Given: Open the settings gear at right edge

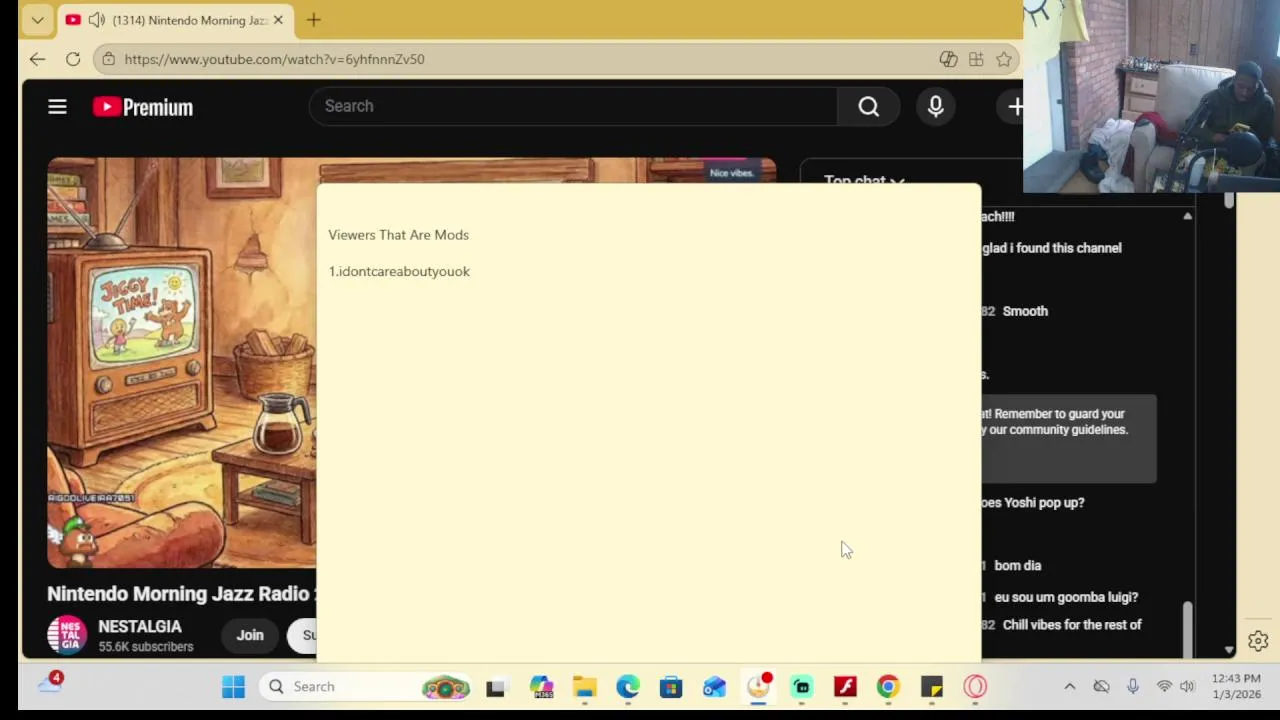Looking at the screenshot, I should (1258, 641).
